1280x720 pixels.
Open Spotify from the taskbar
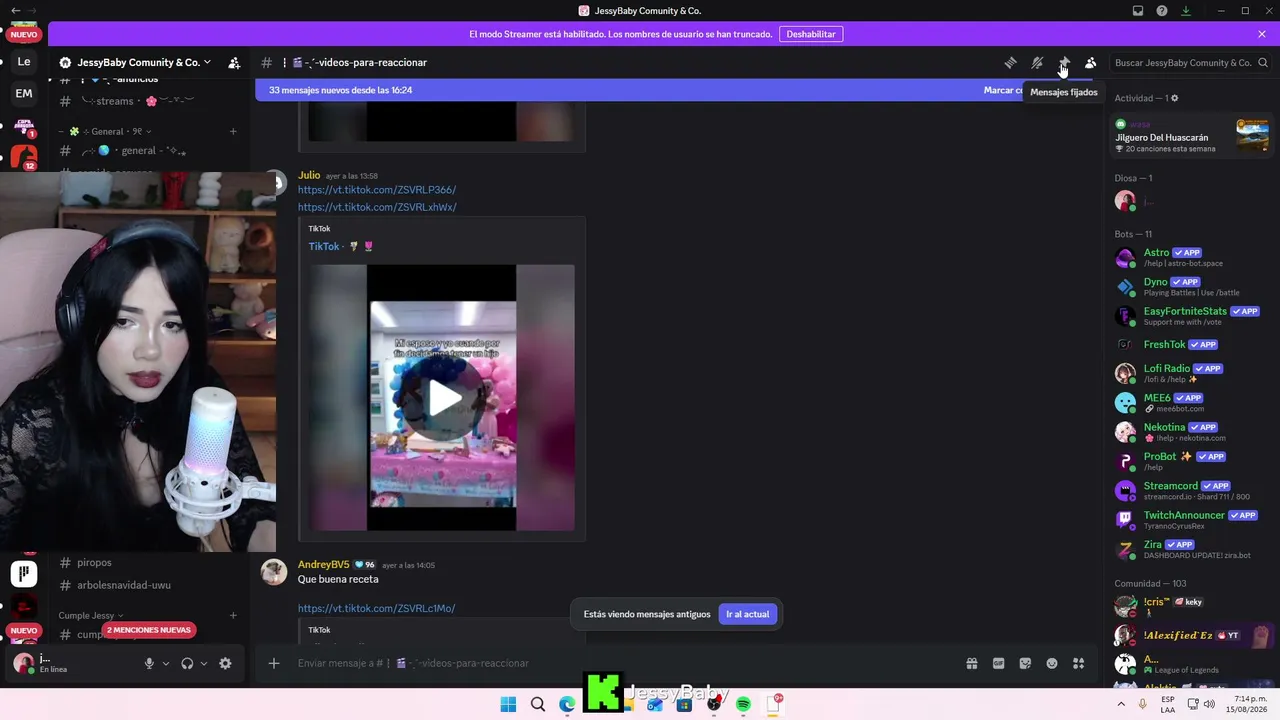tap(743, 705)
